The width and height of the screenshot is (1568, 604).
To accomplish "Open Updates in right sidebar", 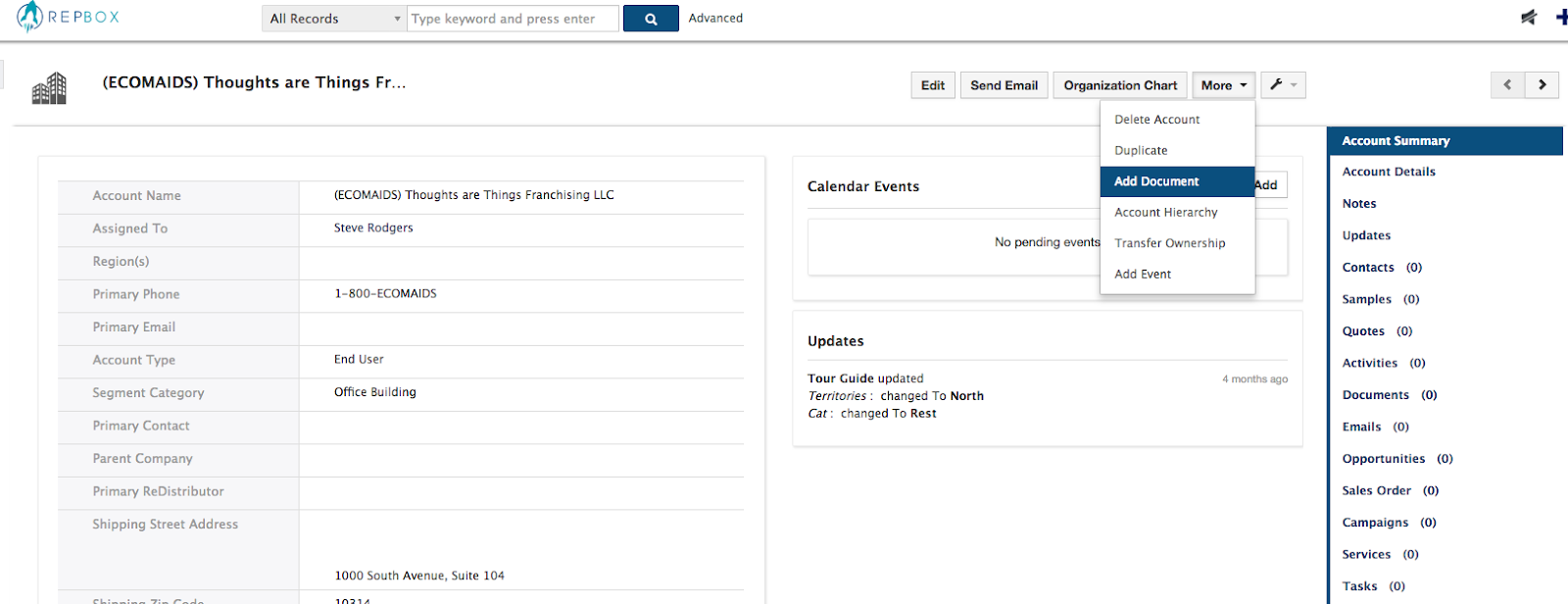I will (x=1366, y=235).
